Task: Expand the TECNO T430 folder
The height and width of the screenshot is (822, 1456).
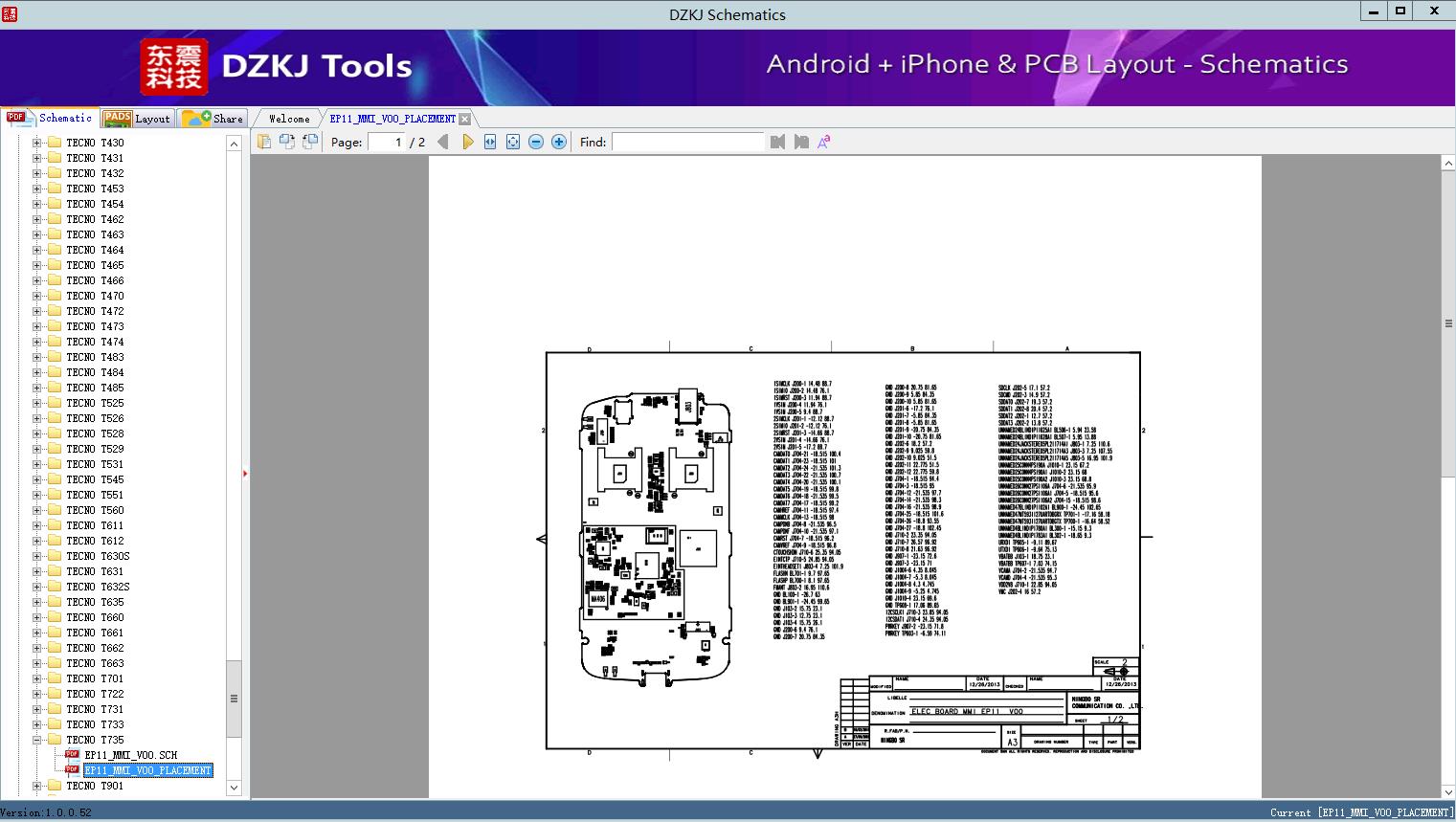Action: pos(37,143)
